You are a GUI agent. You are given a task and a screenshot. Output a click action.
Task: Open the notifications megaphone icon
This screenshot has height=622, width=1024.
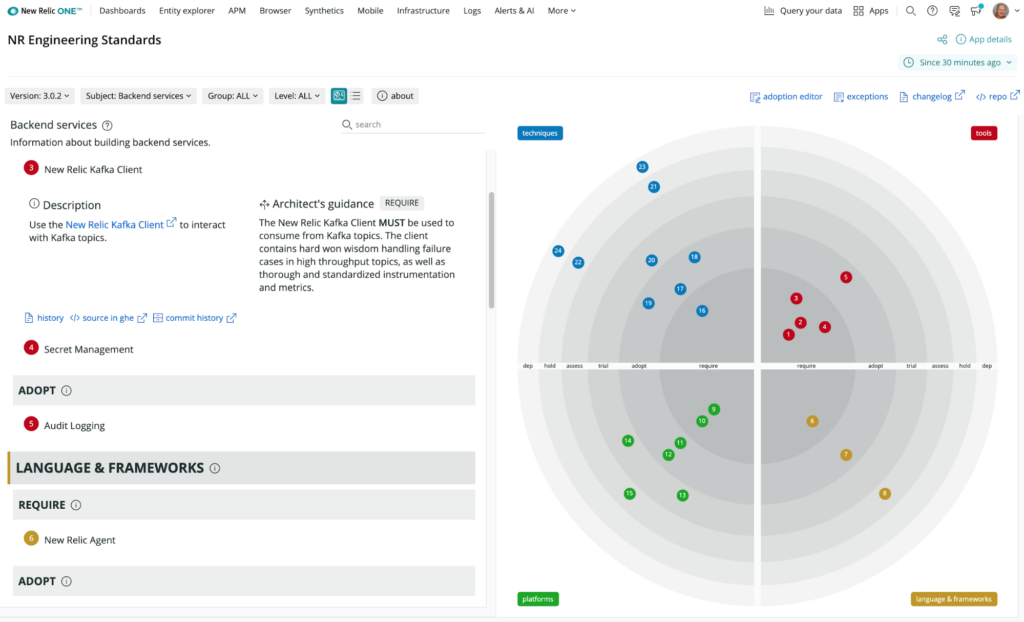(976, 10)
